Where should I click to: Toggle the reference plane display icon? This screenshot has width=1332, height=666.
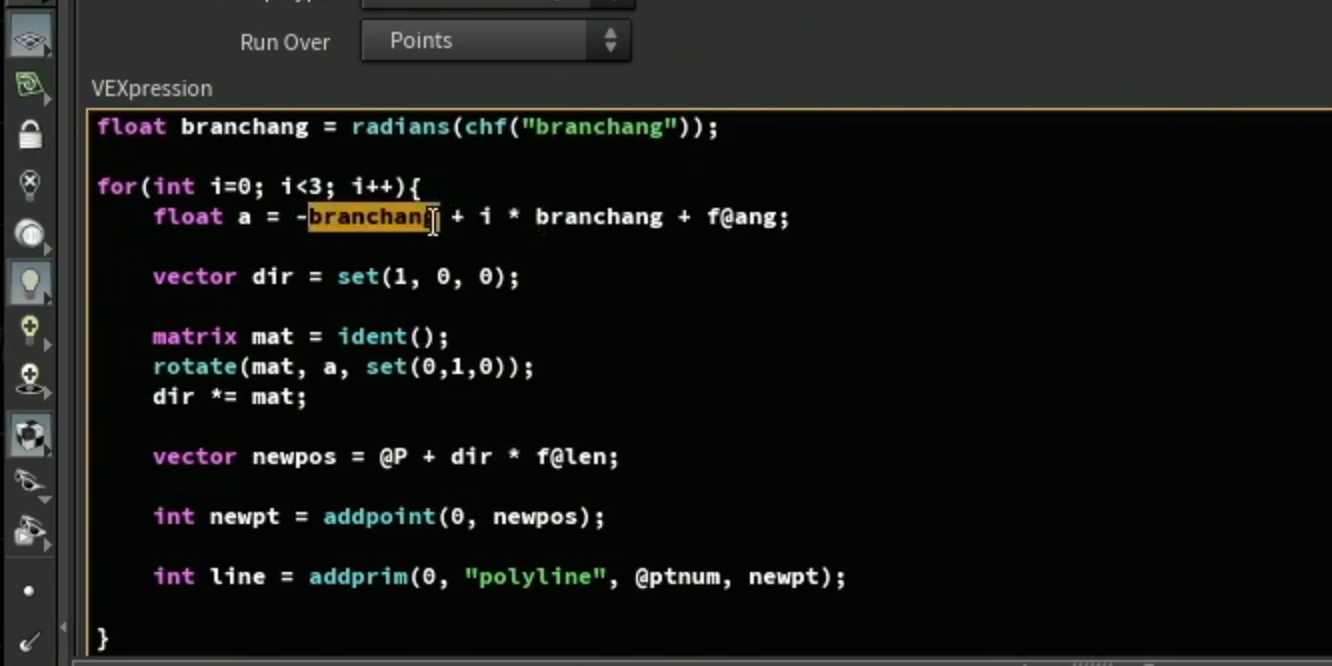coord(30,38)
